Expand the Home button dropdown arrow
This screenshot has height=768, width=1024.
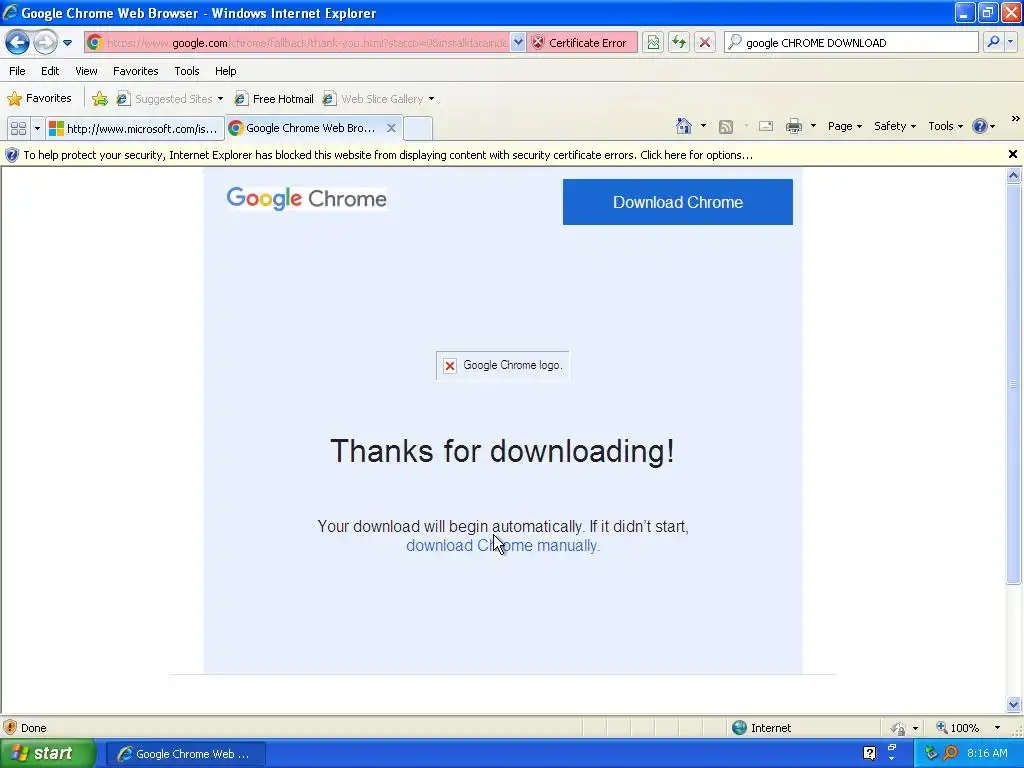(x=703, y=126)
